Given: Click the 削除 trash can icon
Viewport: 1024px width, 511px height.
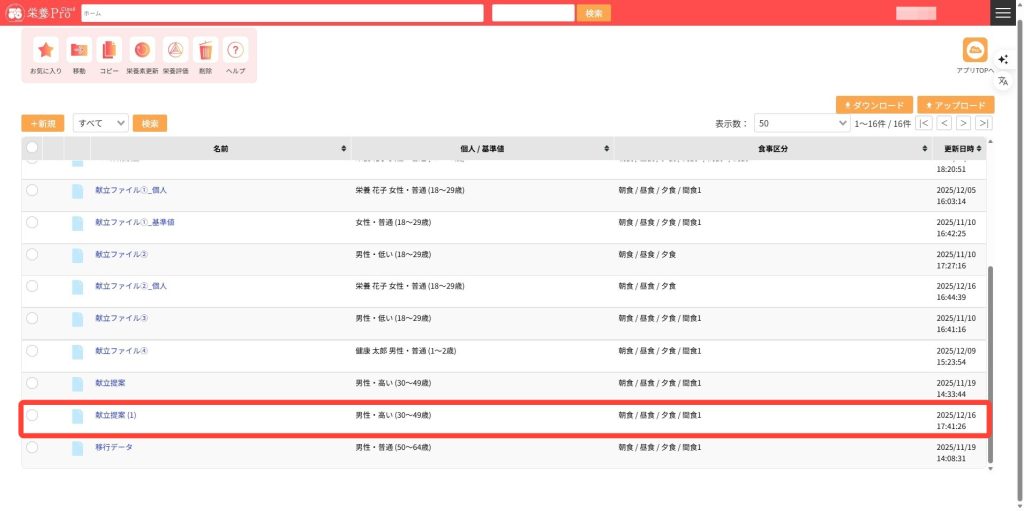Looking at the screenshot, I should point(206,50).
